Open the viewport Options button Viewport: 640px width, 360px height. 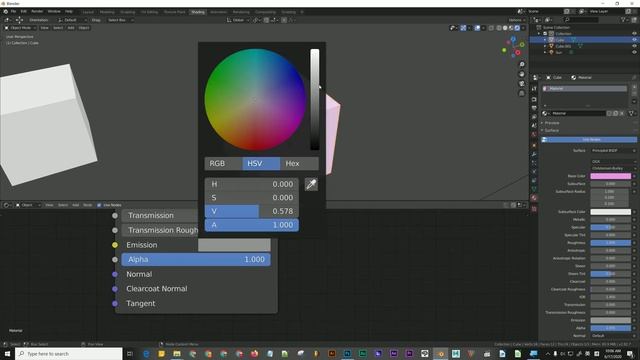point(516,20)
